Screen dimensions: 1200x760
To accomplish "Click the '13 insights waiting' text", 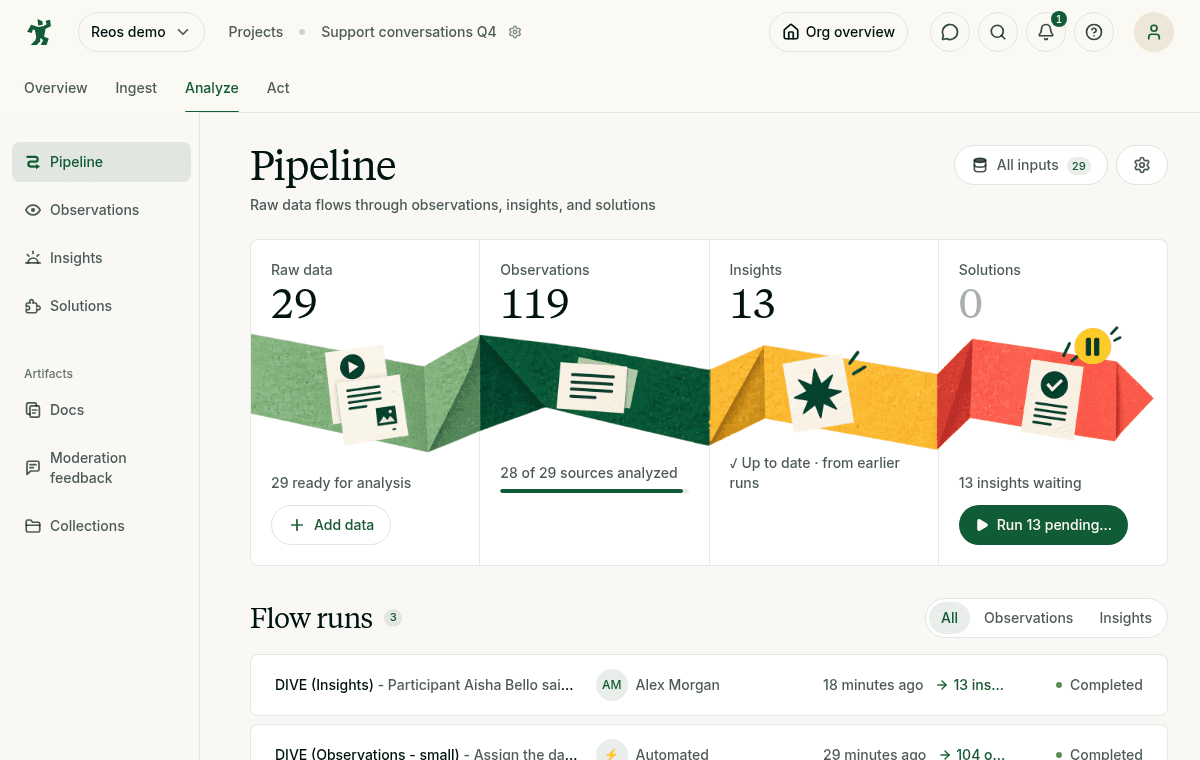I will tap(1020, 483).
